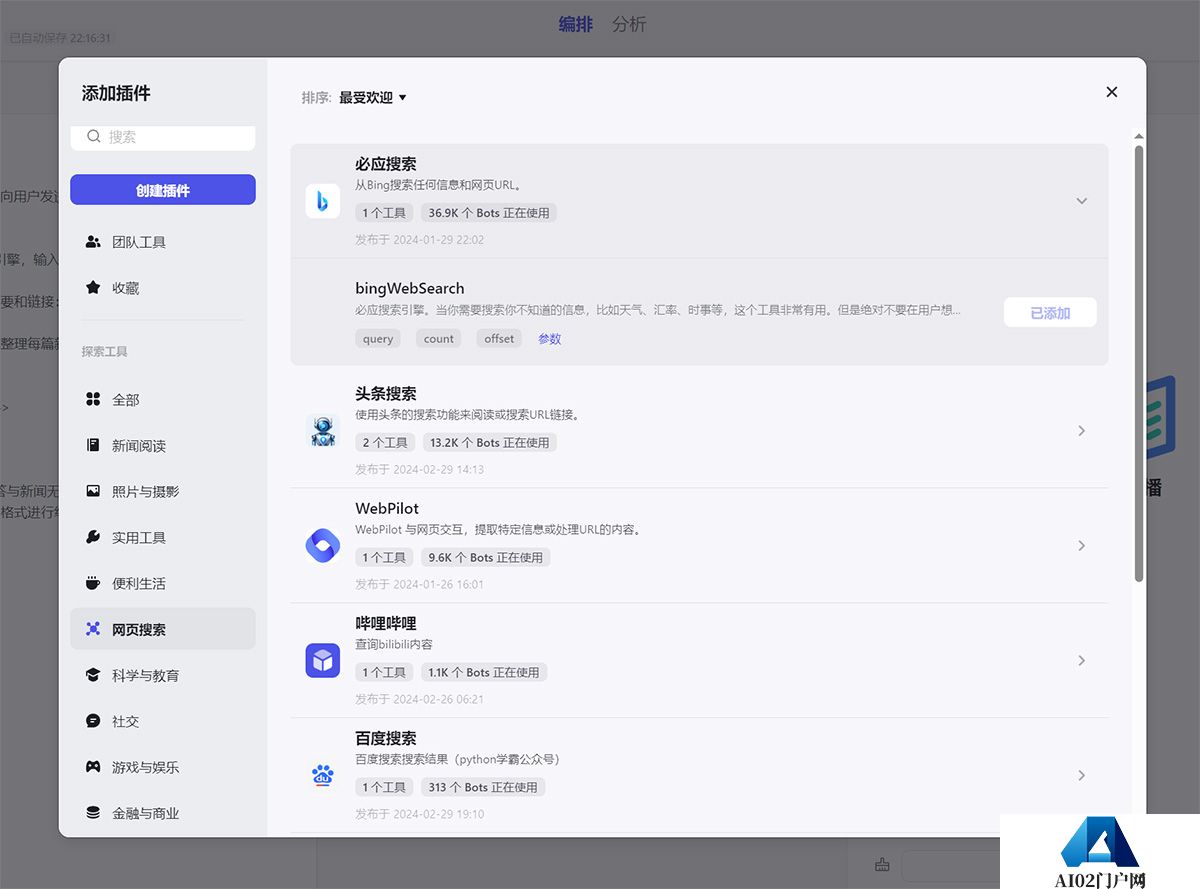Select the 全部 category
This screenshot has height=889, width=1200.
tap(163, 400)
